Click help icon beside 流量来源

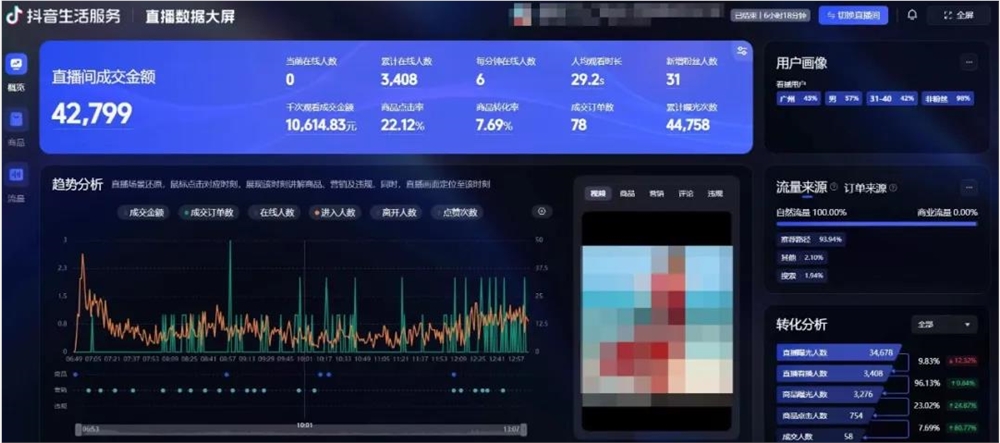(x=834, y=187)
